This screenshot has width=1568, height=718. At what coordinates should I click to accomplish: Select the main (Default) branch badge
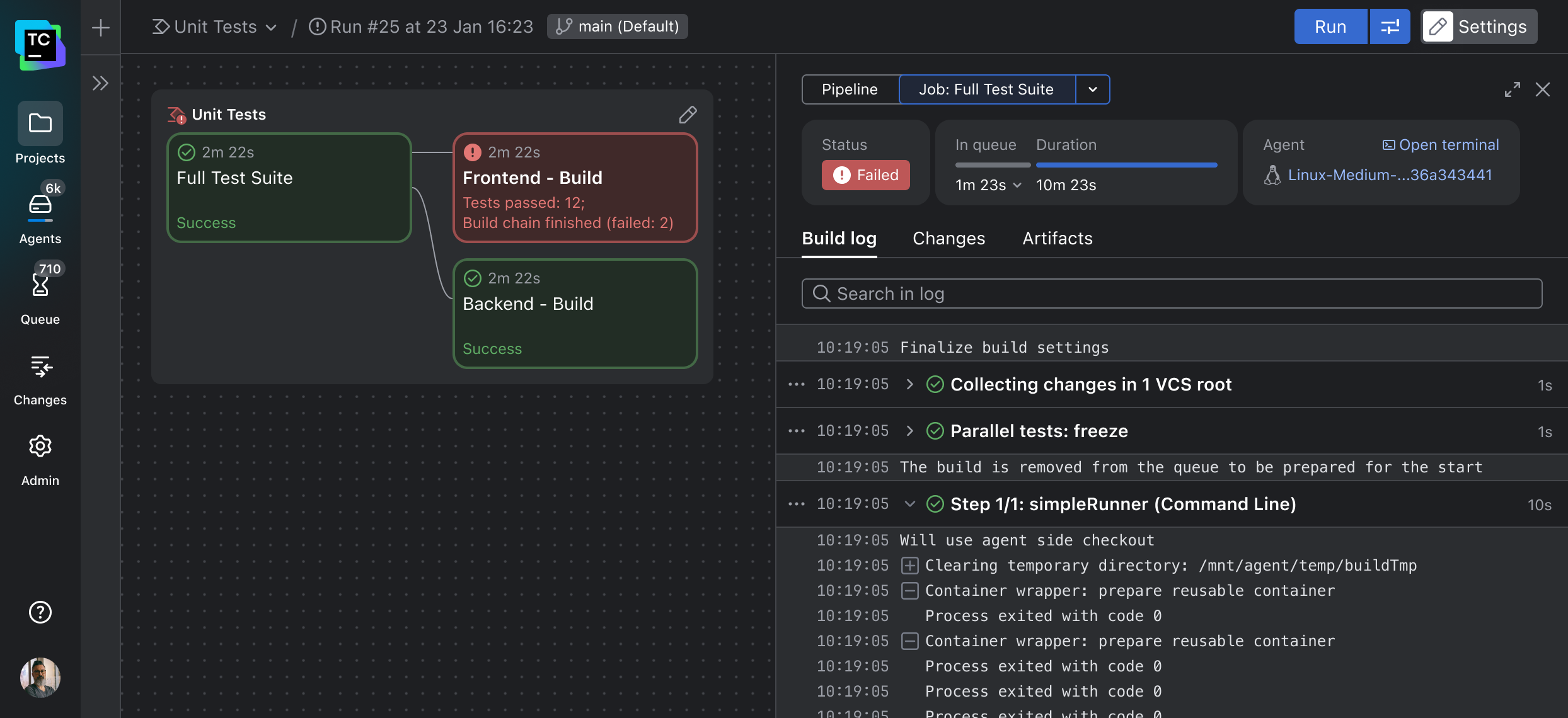coord(618,26)
